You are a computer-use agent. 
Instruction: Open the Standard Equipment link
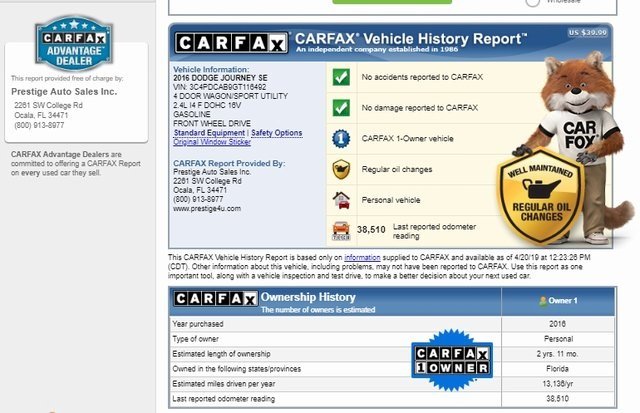[x=209, y=133]
